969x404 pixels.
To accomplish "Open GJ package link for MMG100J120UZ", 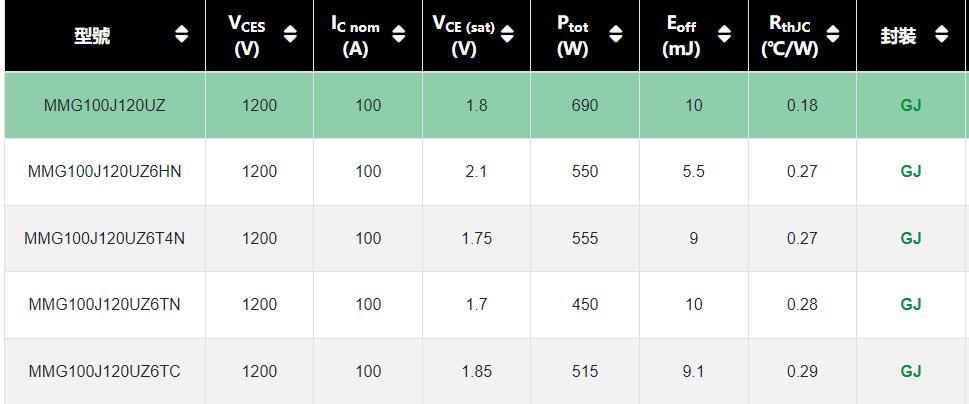I will tap(911, 106).
